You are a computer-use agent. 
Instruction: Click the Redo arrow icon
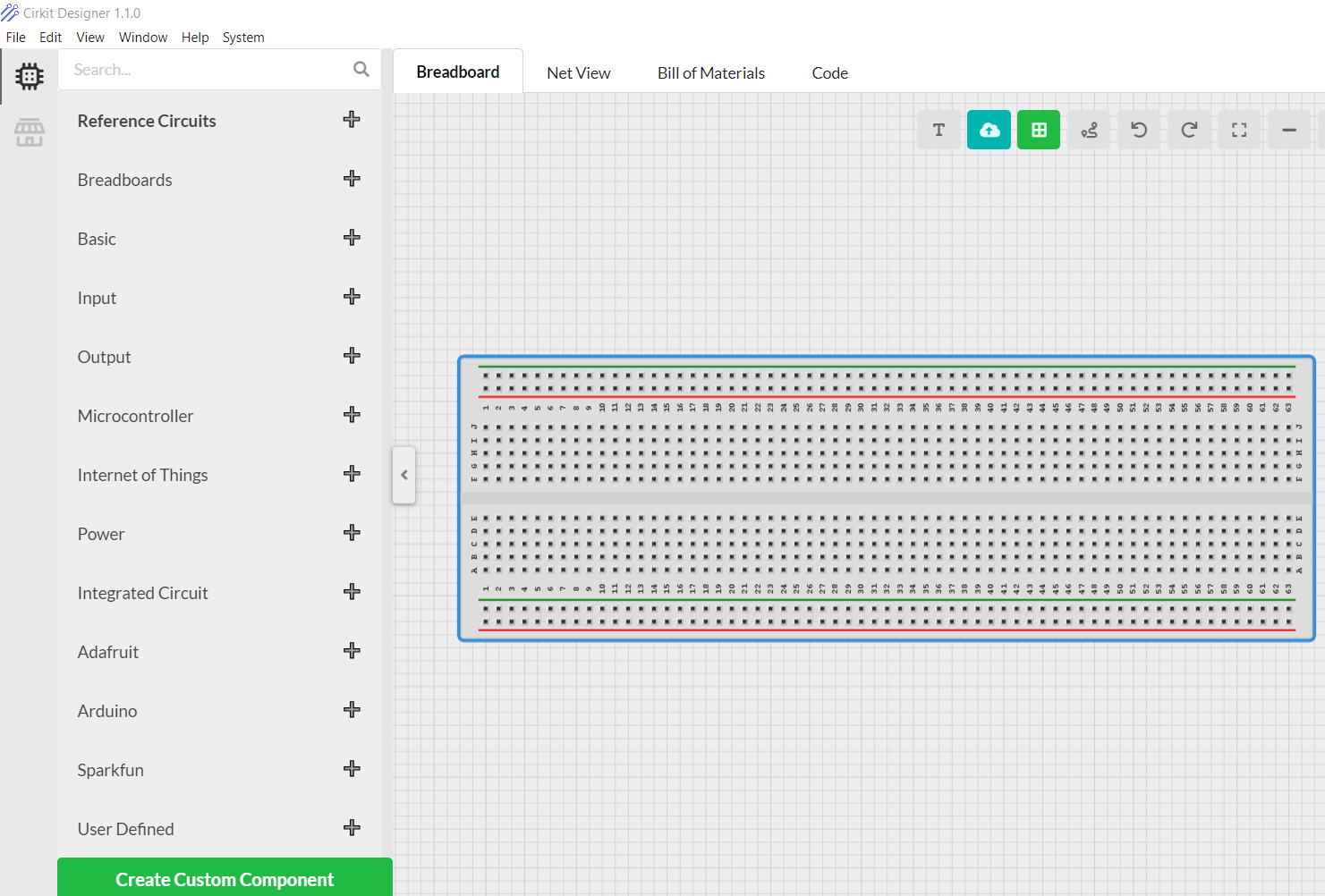coord(1189,130)
